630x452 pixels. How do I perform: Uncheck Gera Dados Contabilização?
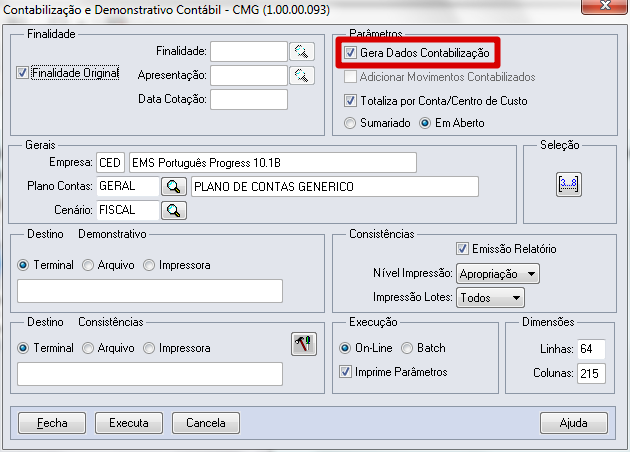[x=350, y=53]
